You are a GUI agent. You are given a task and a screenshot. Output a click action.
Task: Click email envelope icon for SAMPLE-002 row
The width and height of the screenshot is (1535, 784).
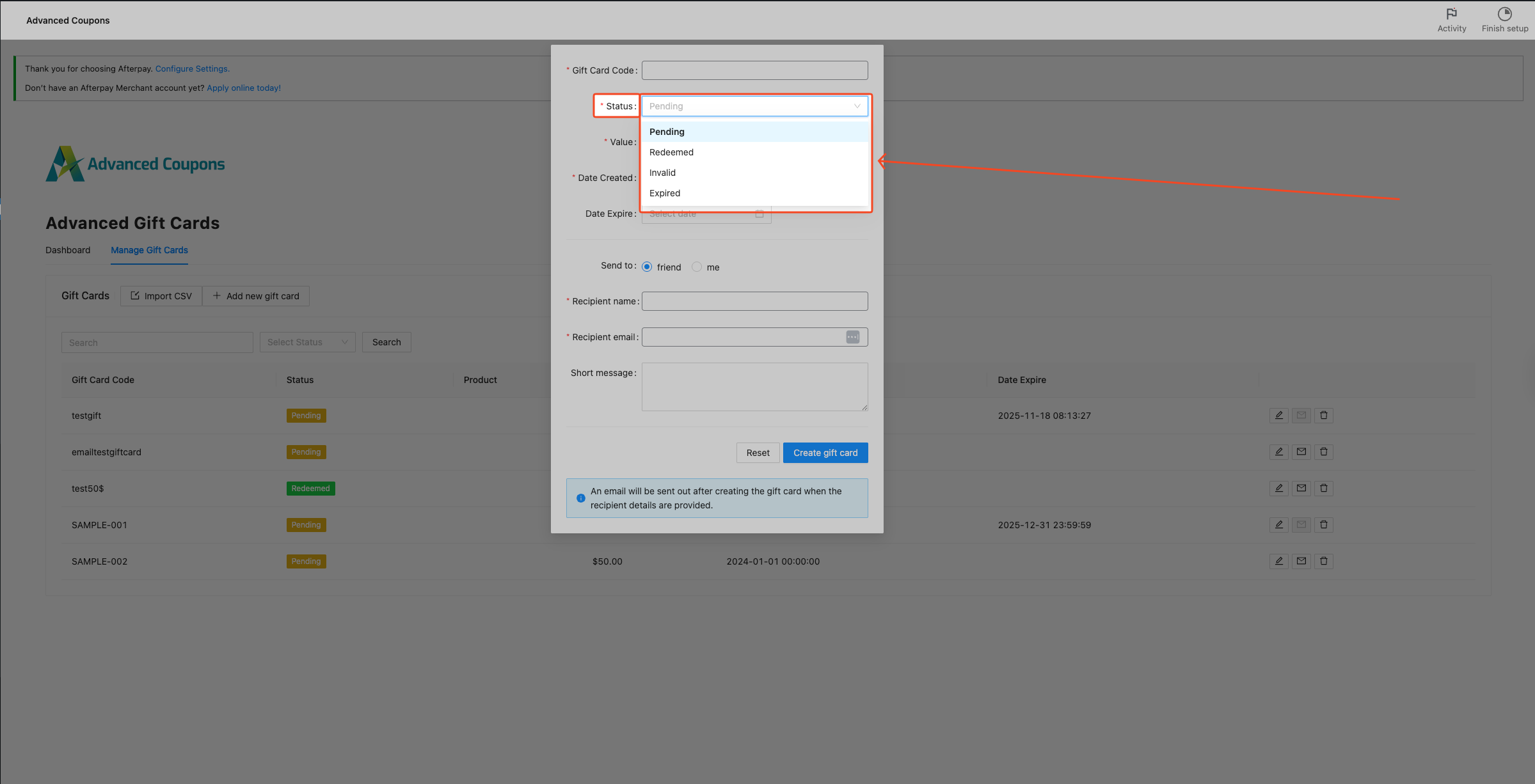point(1301,561)
